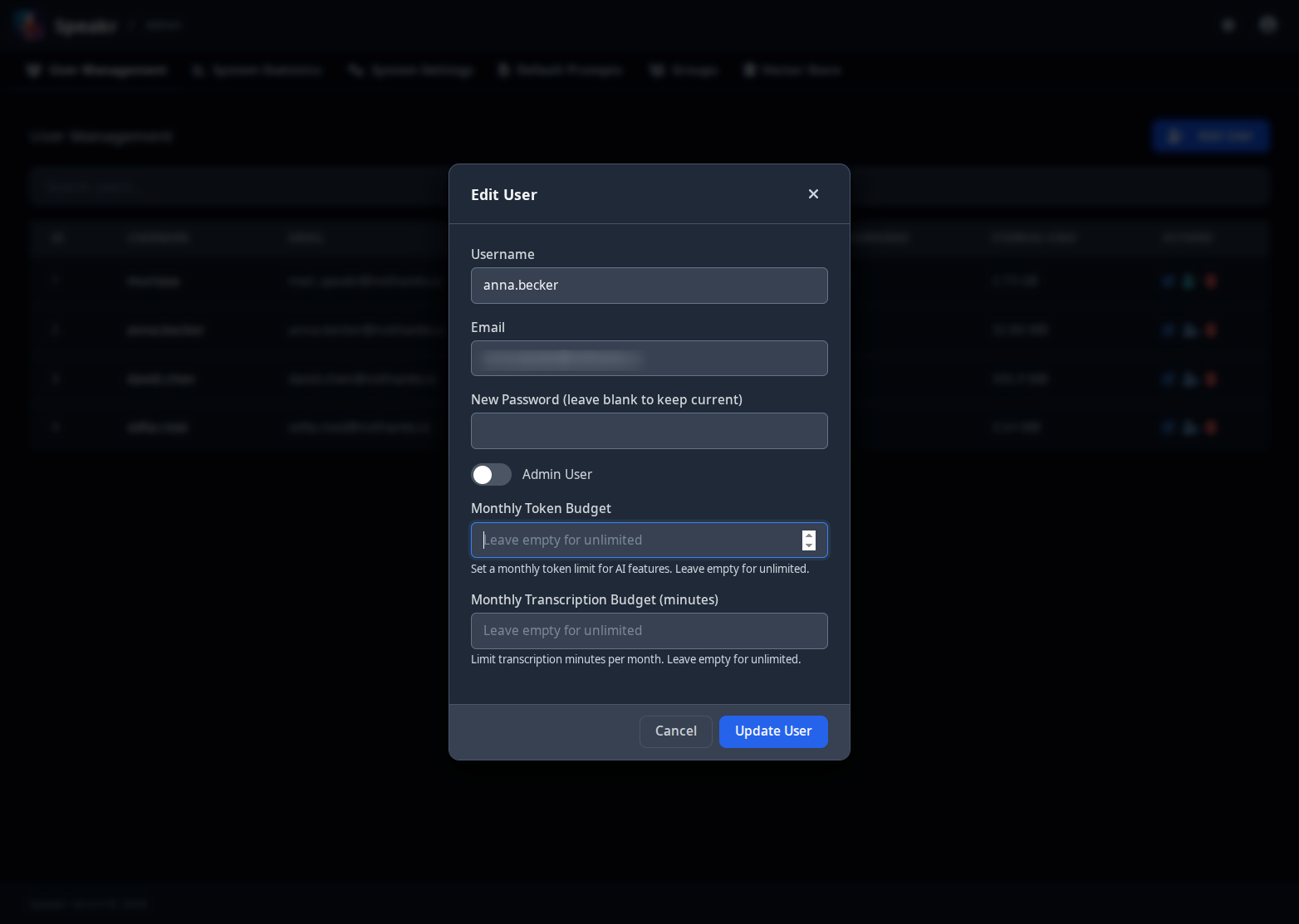Decrease token budget with down stepper arrow
Viewport: 1299px width, 924px height.
(x=809, y=545)
